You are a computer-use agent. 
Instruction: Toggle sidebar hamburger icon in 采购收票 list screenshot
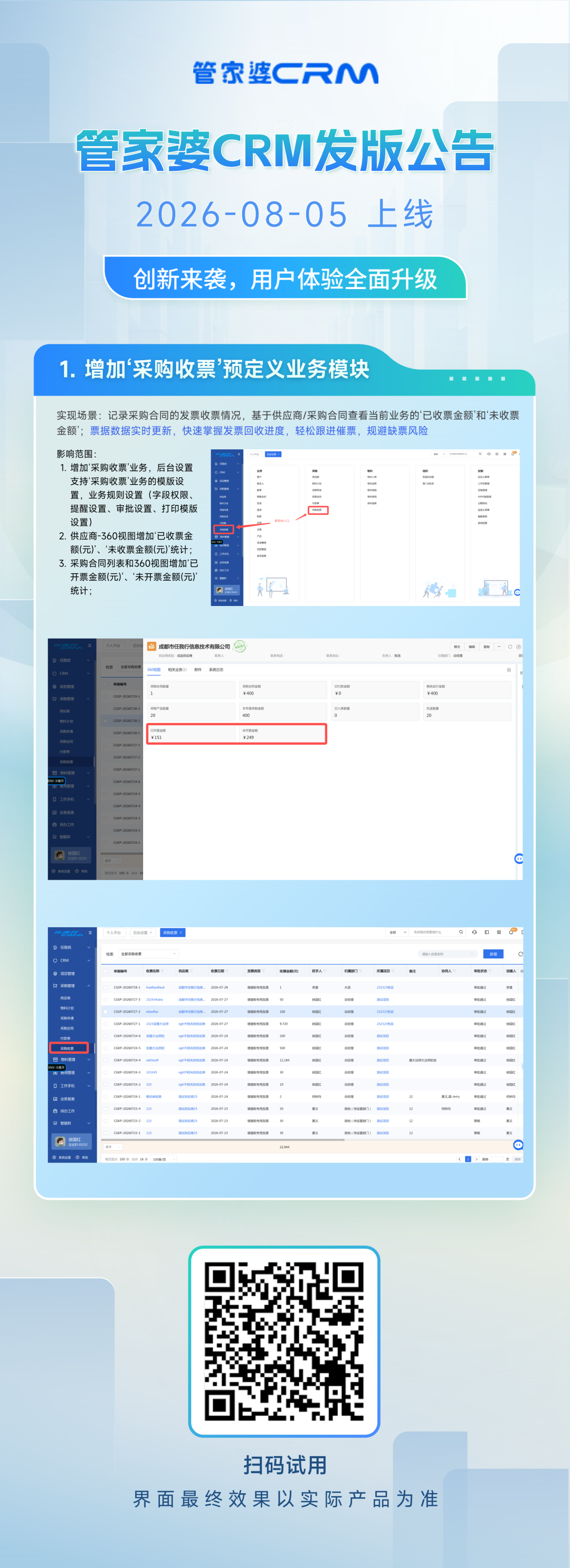coord(90,932)
